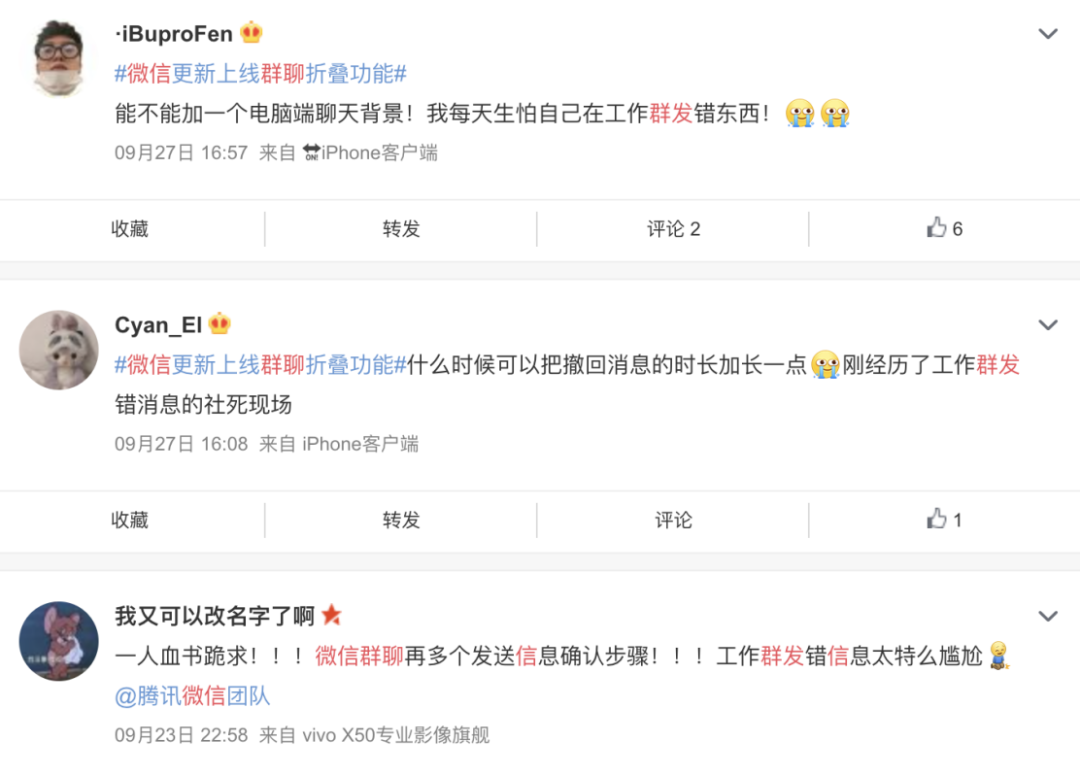Open the @腾讯微信团队 mention link
The image size is (1080, 775).
(x=192, y=696)
